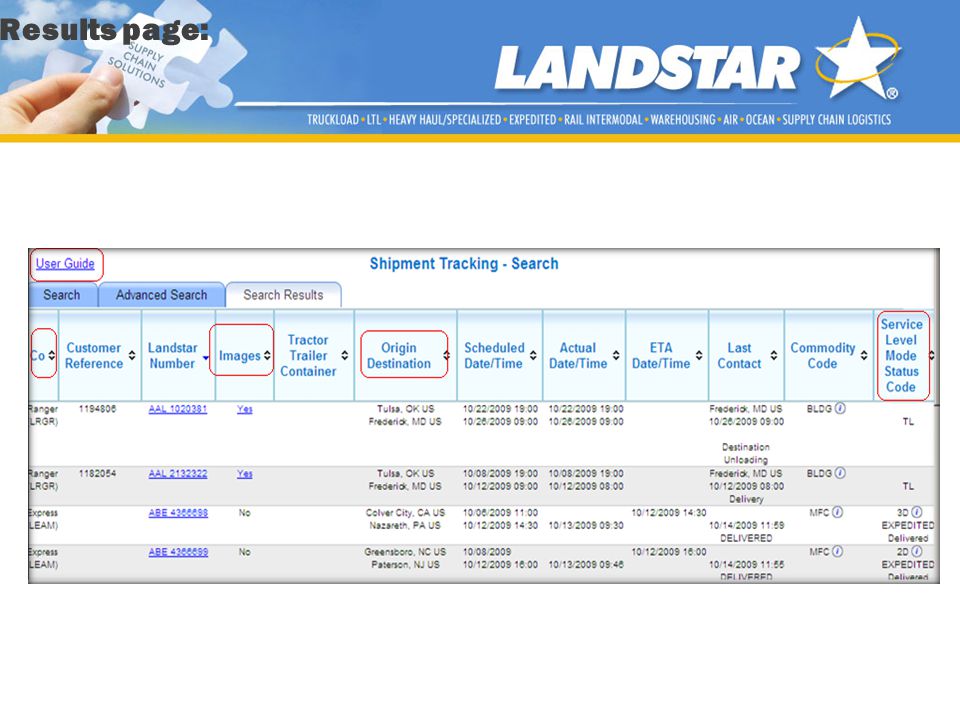Sort by ETA Date/Time arrows

point(699,355)
